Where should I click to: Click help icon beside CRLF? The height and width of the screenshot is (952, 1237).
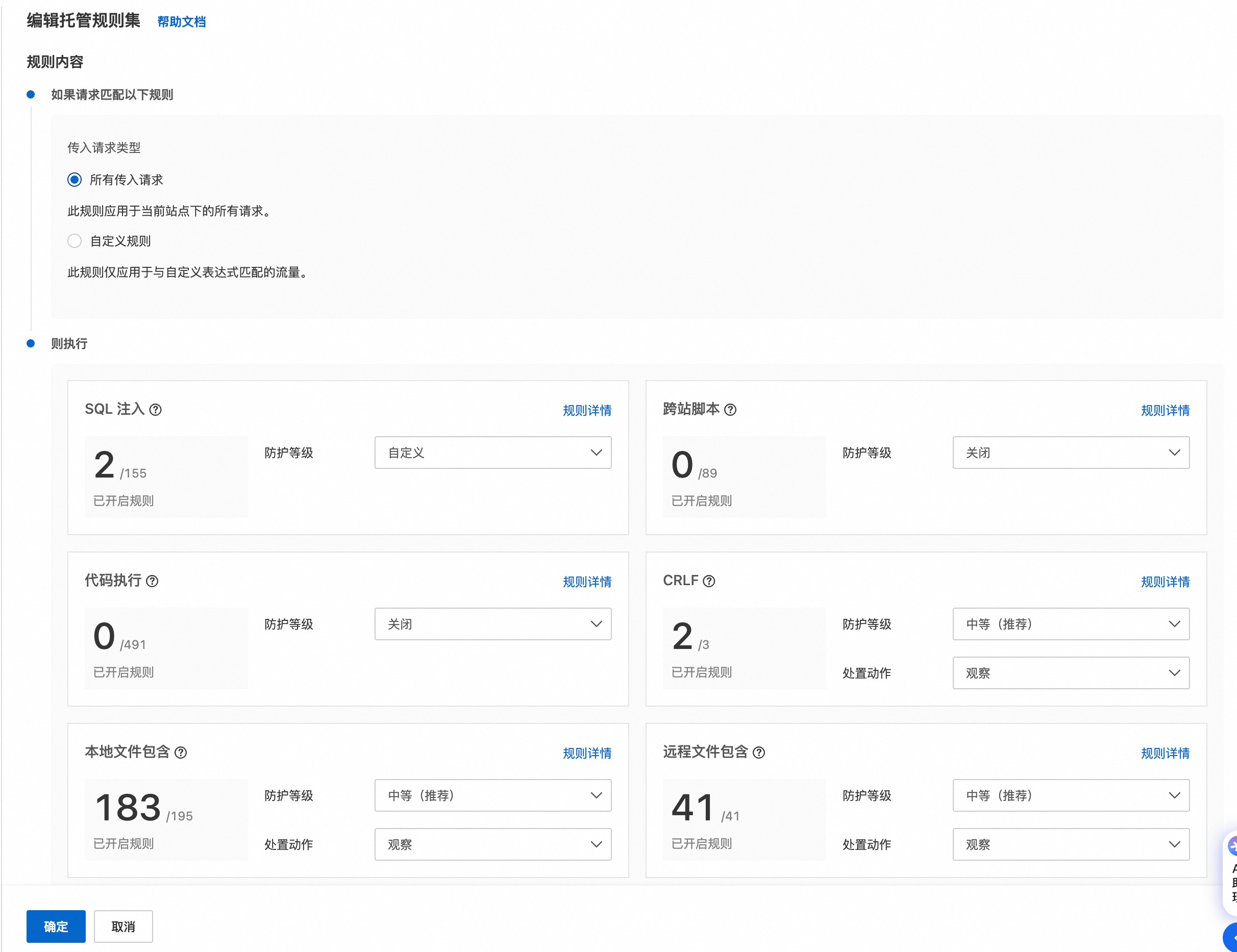(708, 581)
